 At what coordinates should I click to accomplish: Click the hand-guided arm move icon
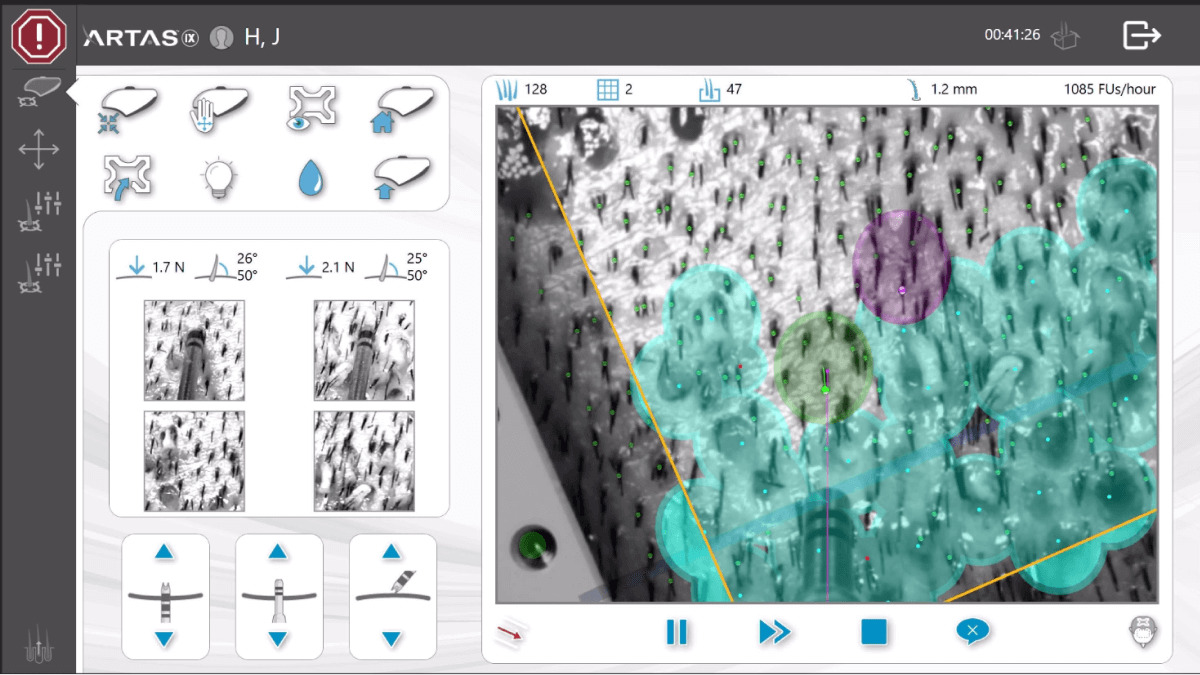(x=218, y=107)
